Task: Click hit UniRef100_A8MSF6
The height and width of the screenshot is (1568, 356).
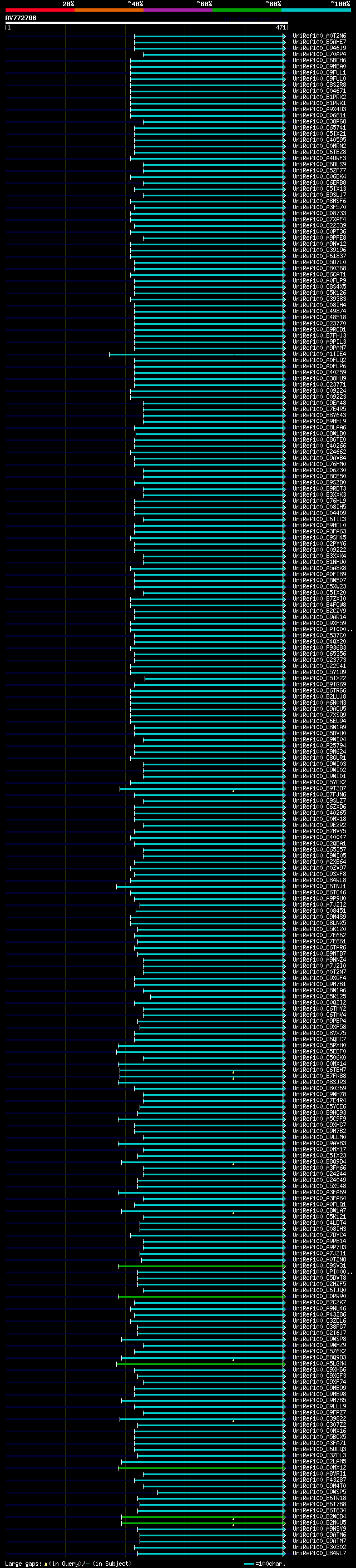Action: [319, 201]
